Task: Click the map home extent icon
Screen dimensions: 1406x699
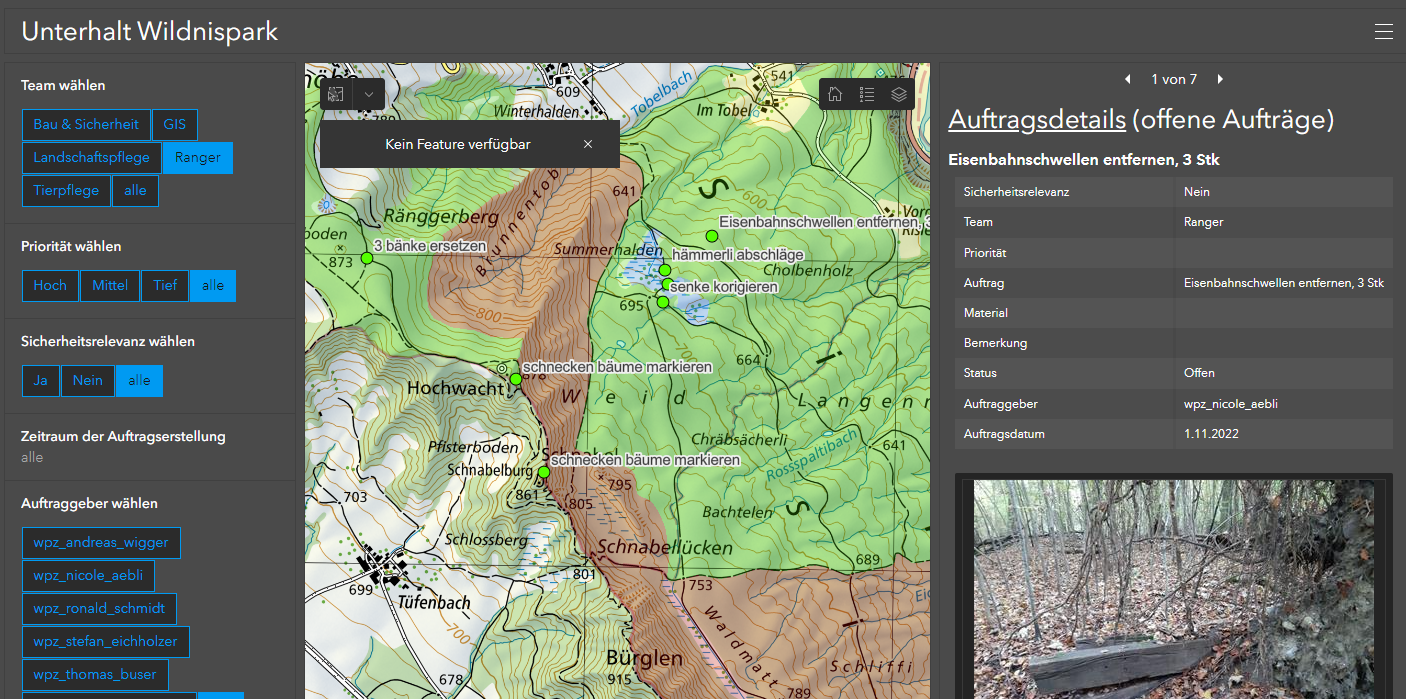Action: 835,94
